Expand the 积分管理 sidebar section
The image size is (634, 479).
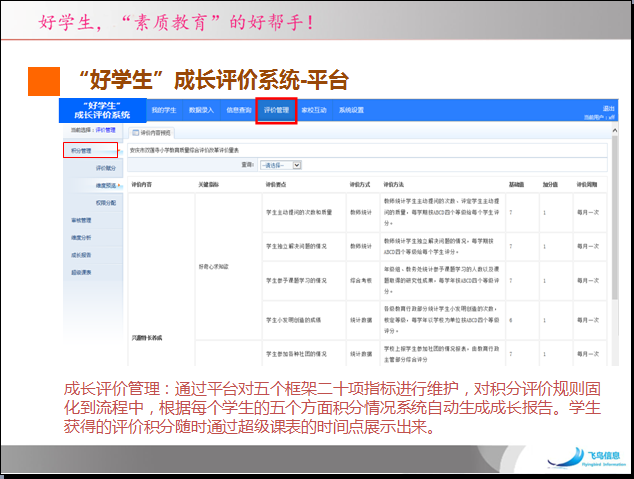[82, 151]
